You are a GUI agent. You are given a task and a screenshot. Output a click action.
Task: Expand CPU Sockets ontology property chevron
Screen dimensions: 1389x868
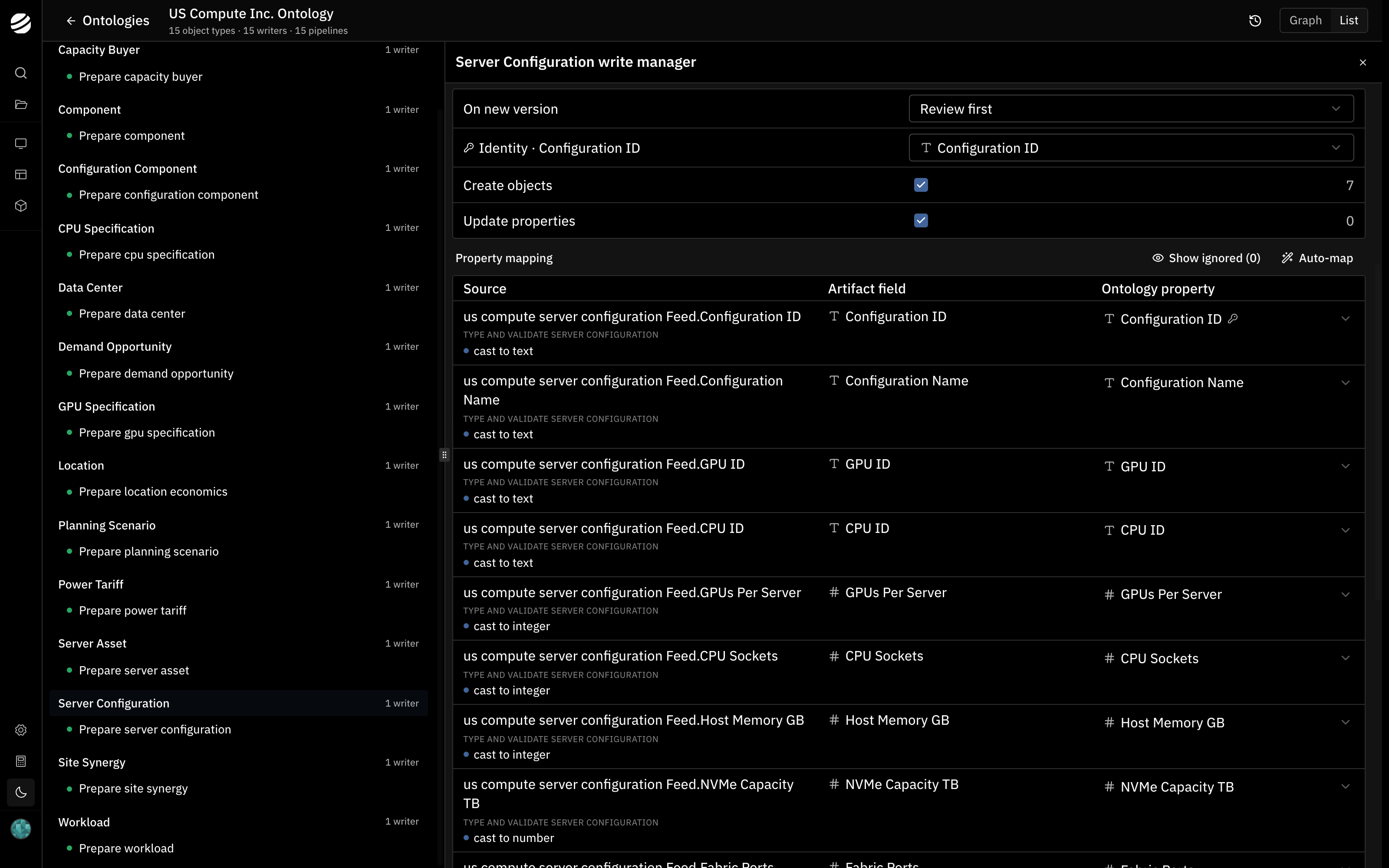pyautogui.click(x=1345, y=658)
